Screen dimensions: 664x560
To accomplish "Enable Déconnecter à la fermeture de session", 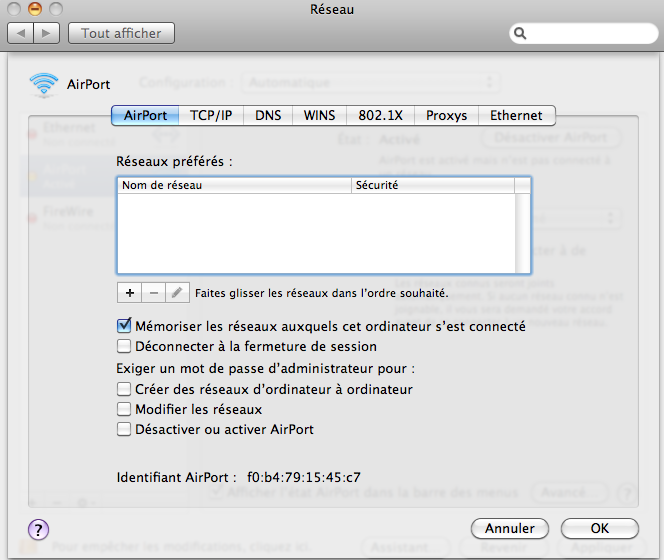I will pyautogui.click(x=124, y=346).
